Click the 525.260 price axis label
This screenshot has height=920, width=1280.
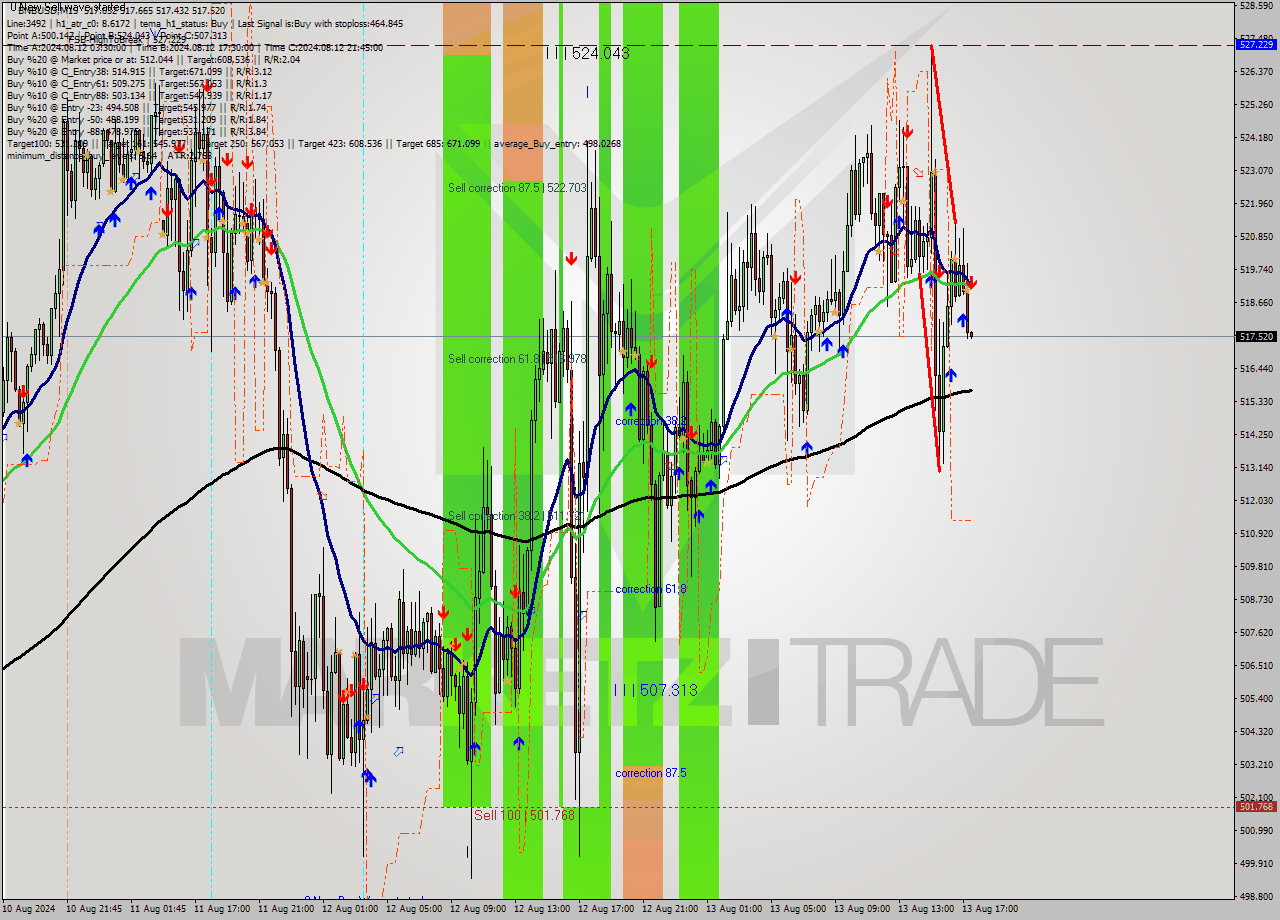point(1256,104)
